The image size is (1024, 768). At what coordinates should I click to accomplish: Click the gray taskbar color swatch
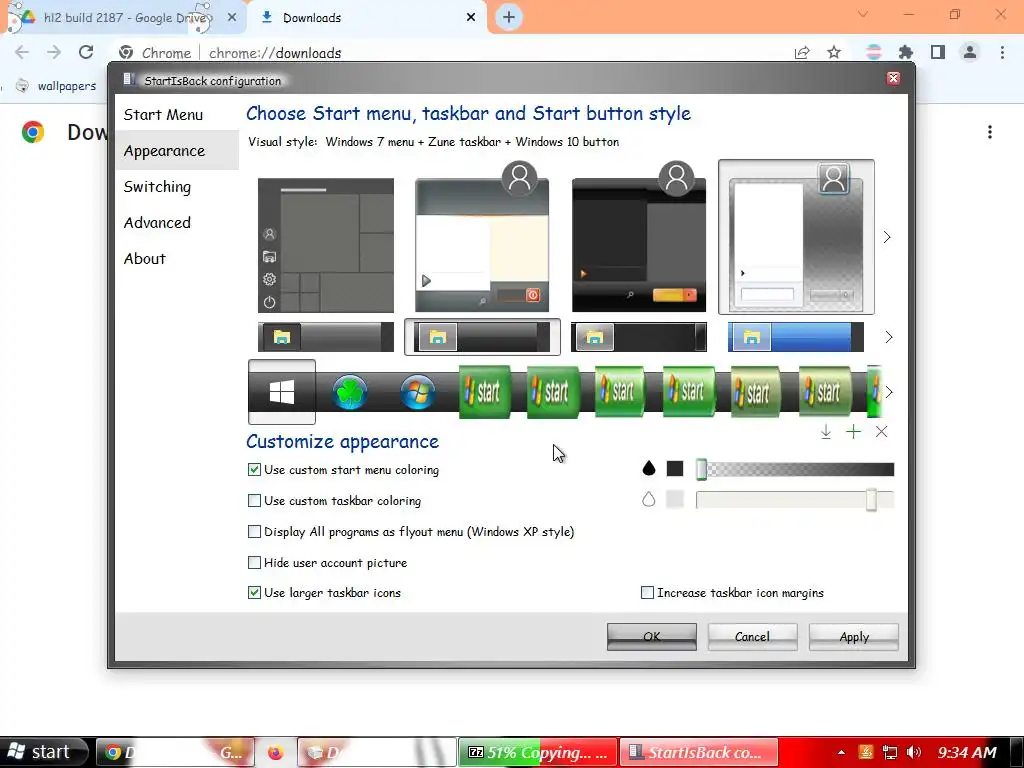[675, 500]
